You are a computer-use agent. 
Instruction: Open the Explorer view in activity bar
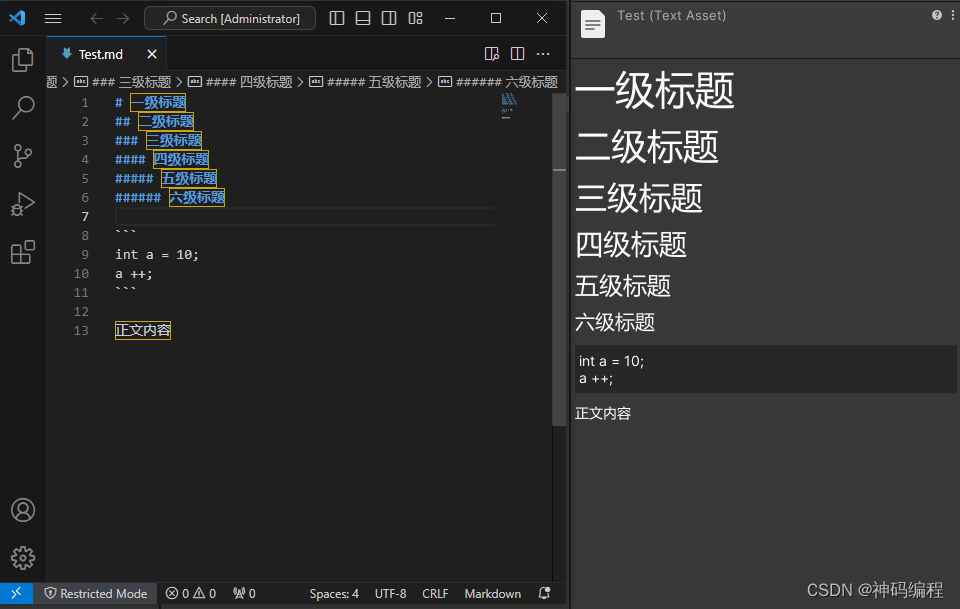click(x=23, y=59)
